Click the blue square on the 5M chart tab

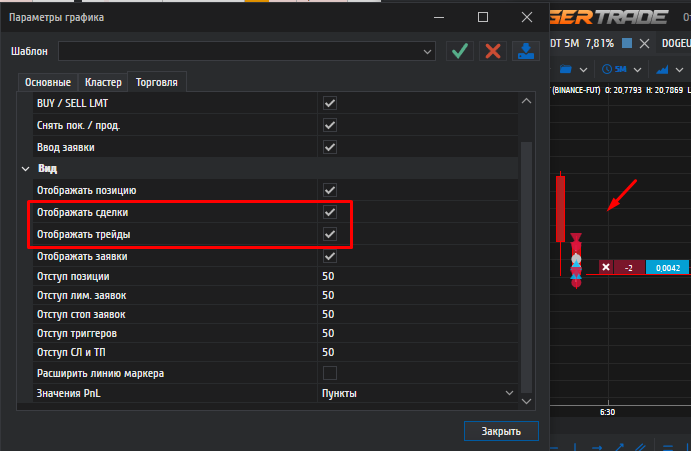coord(627,43)
